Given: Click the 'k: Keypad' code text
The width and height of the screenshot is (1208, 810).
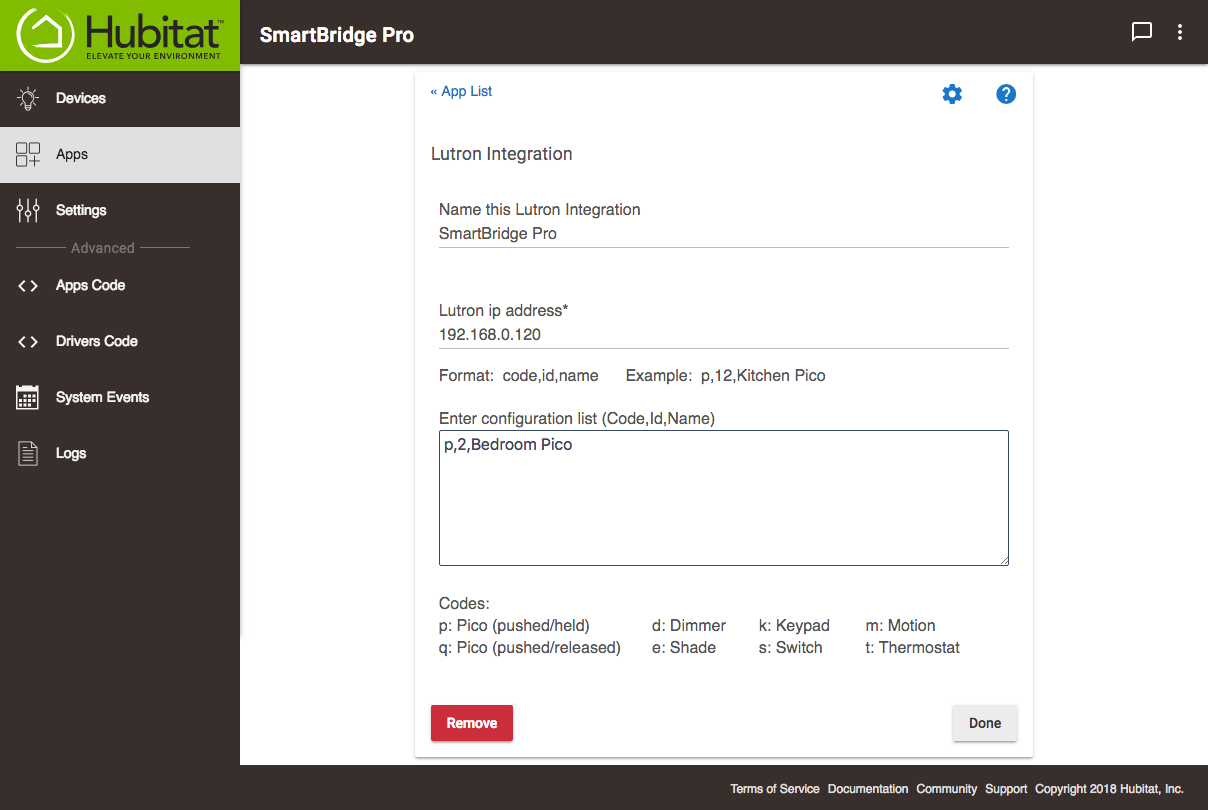Looking at the screenshot, I should [x=794, y=626].
